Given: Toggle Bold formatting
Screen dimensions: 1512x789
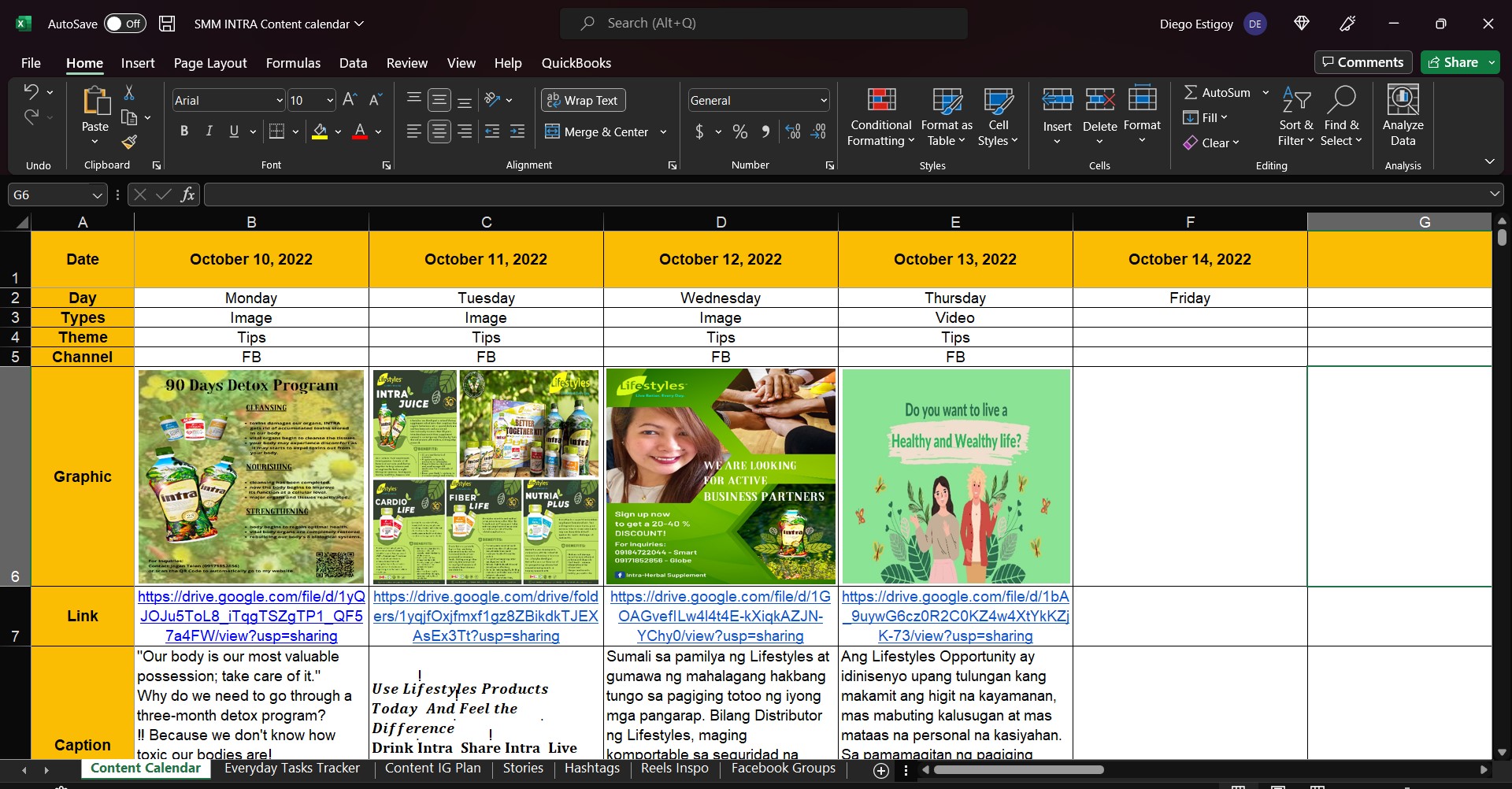Looking at the screenshot, I should click(184, 131).
